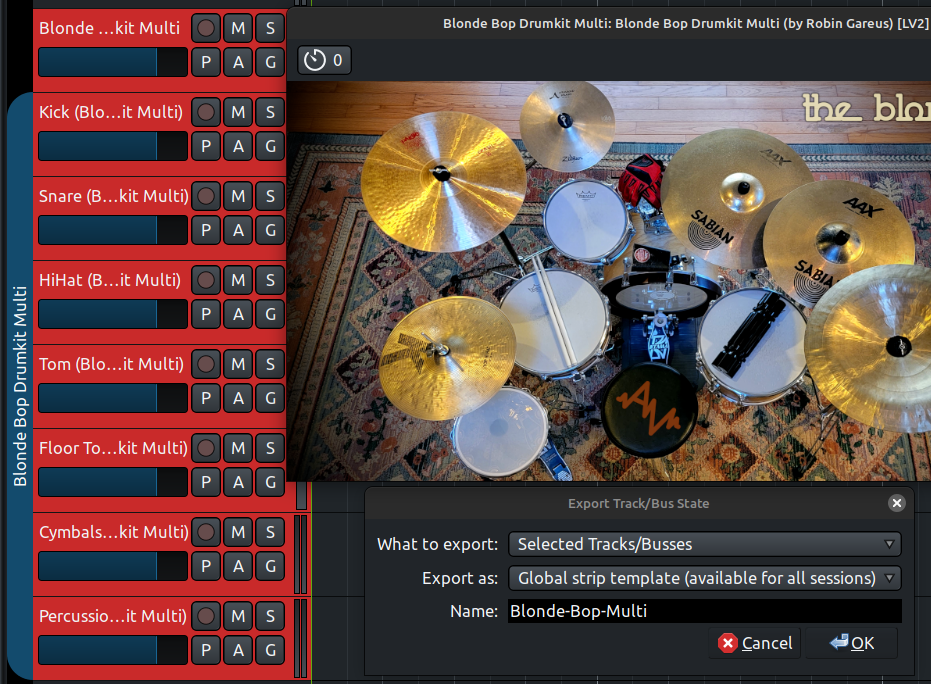Select the HiHat track name label
931x684 pixels.
111,280
